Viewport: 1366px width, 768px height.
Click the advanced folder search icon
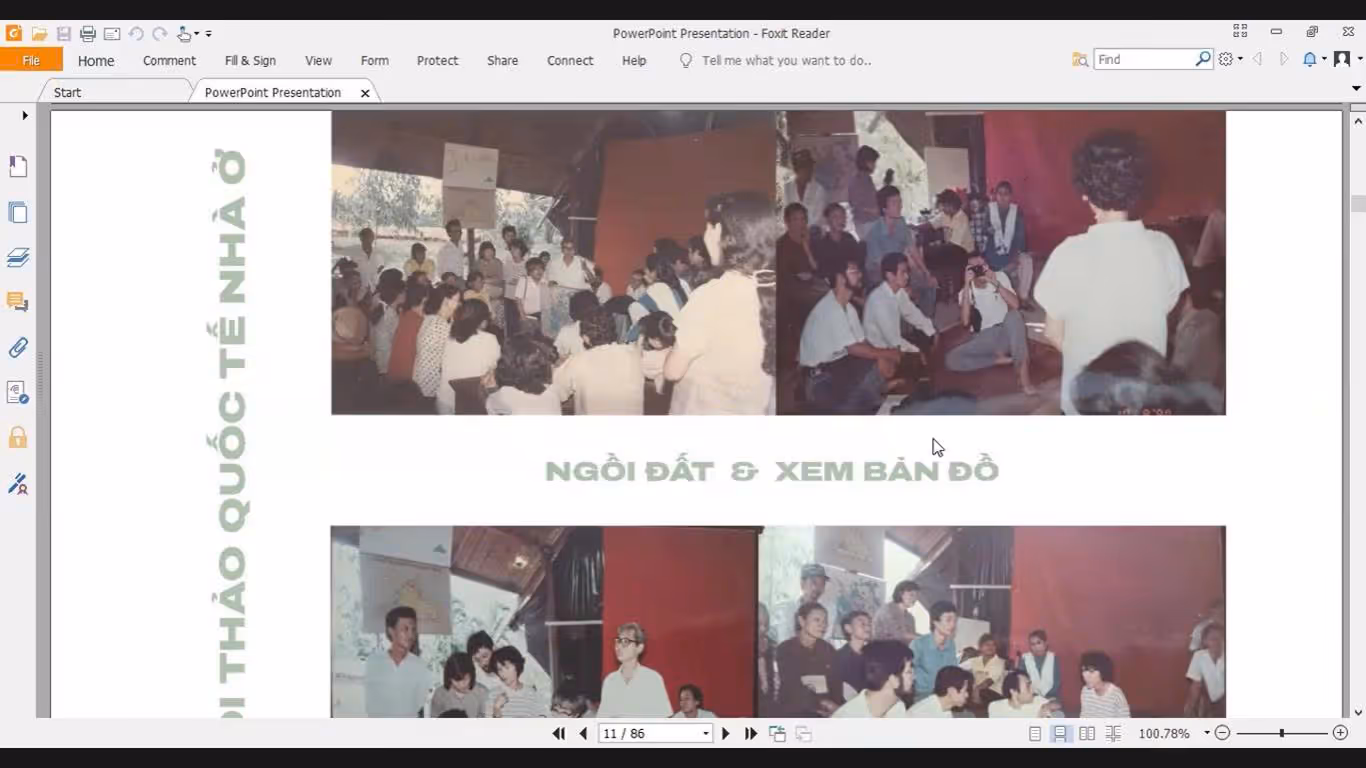(1080, 60)
